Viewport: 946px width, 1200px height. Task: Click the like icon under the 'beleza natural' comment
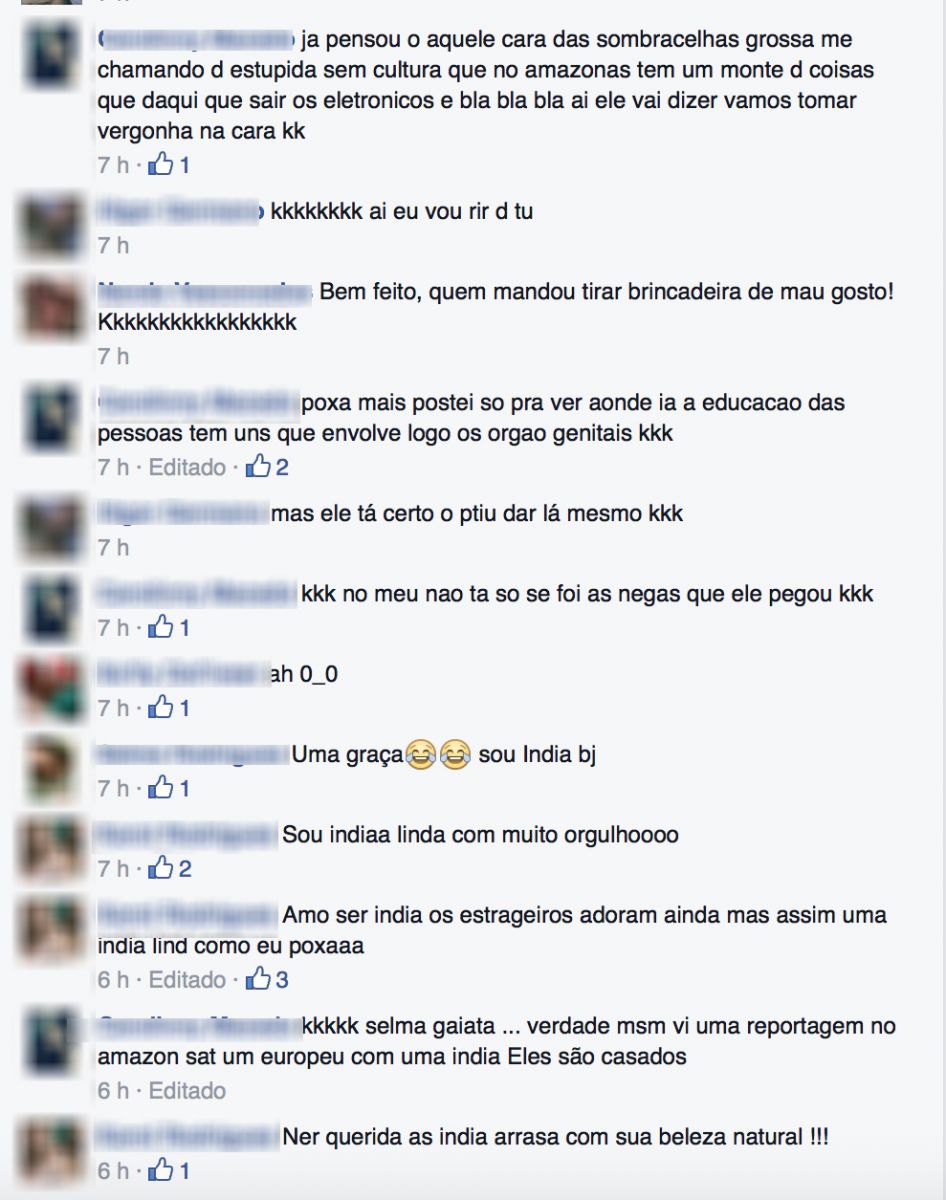coord(160,1170)
